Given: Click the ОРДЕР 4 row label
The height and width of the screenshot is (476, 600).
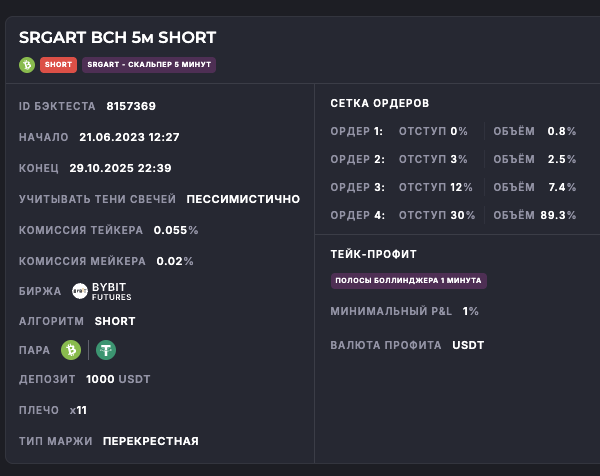Looking at the screenshot, I should click(x=357, y=215).
